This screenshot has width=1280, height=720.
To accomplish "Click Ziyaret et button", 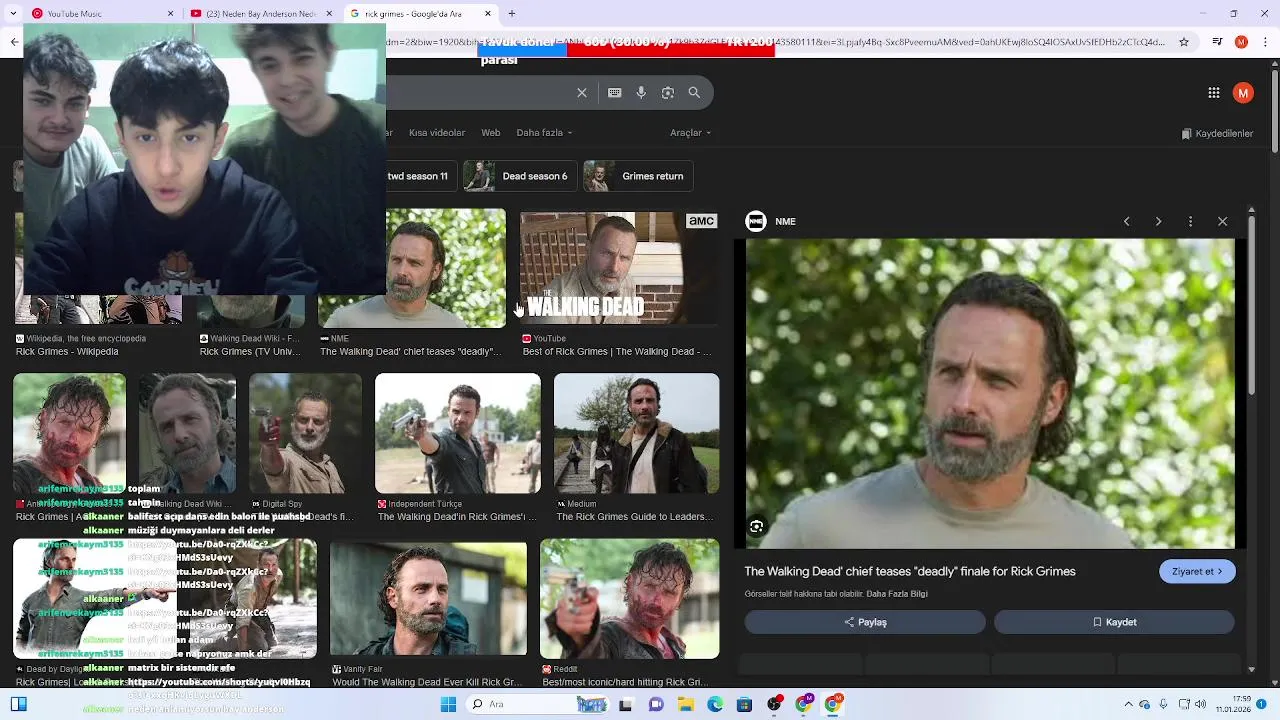I will (1197, 571).
